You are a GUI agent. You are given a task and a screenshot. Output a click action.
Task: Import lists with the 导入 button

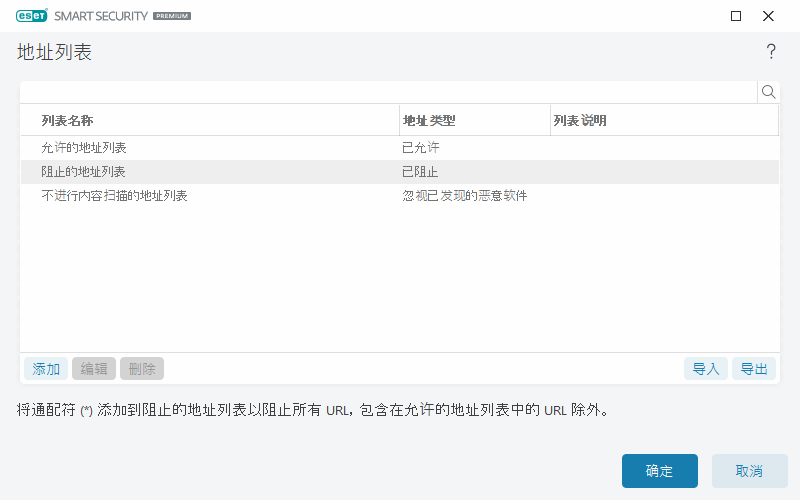[706, 369]
